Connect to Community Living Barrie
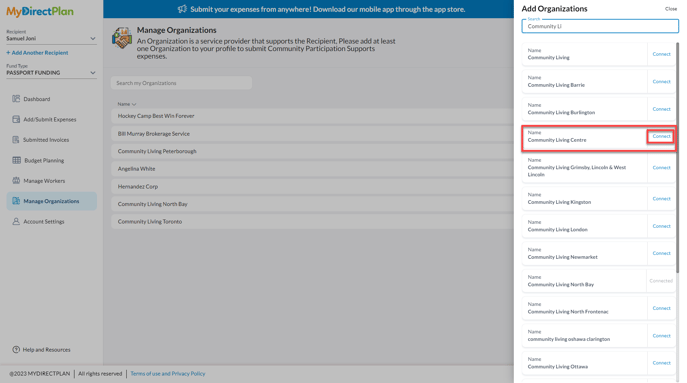Viewport: 687px width, 383px height. tap(661, 82)
